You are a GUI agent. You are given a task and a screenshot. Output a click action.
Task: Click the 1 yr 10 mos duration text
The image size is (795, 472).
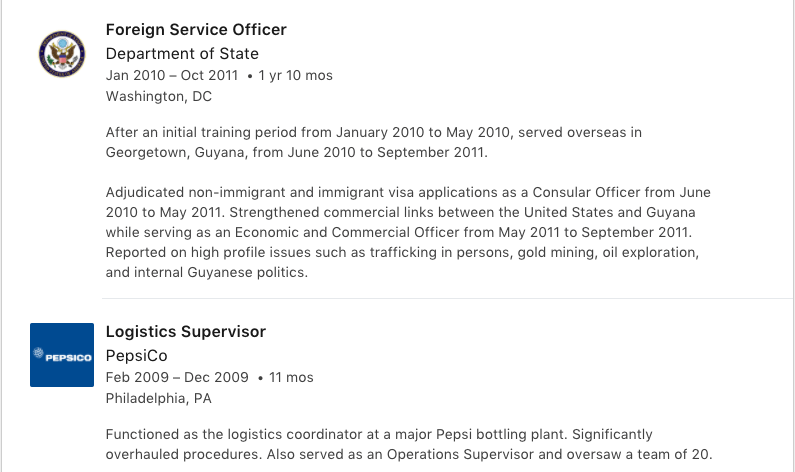(x=296, y=75)
